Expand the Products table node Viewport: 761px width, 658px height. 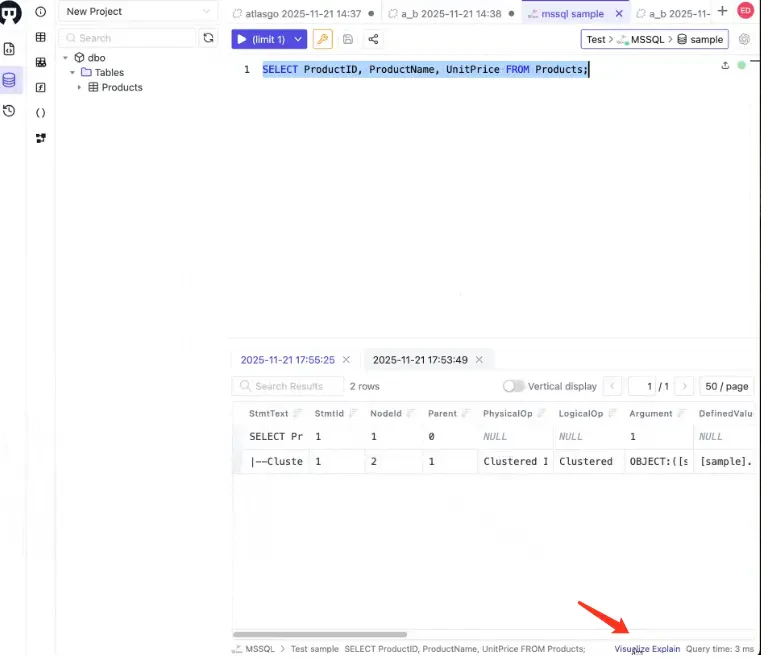coord(79,87)
